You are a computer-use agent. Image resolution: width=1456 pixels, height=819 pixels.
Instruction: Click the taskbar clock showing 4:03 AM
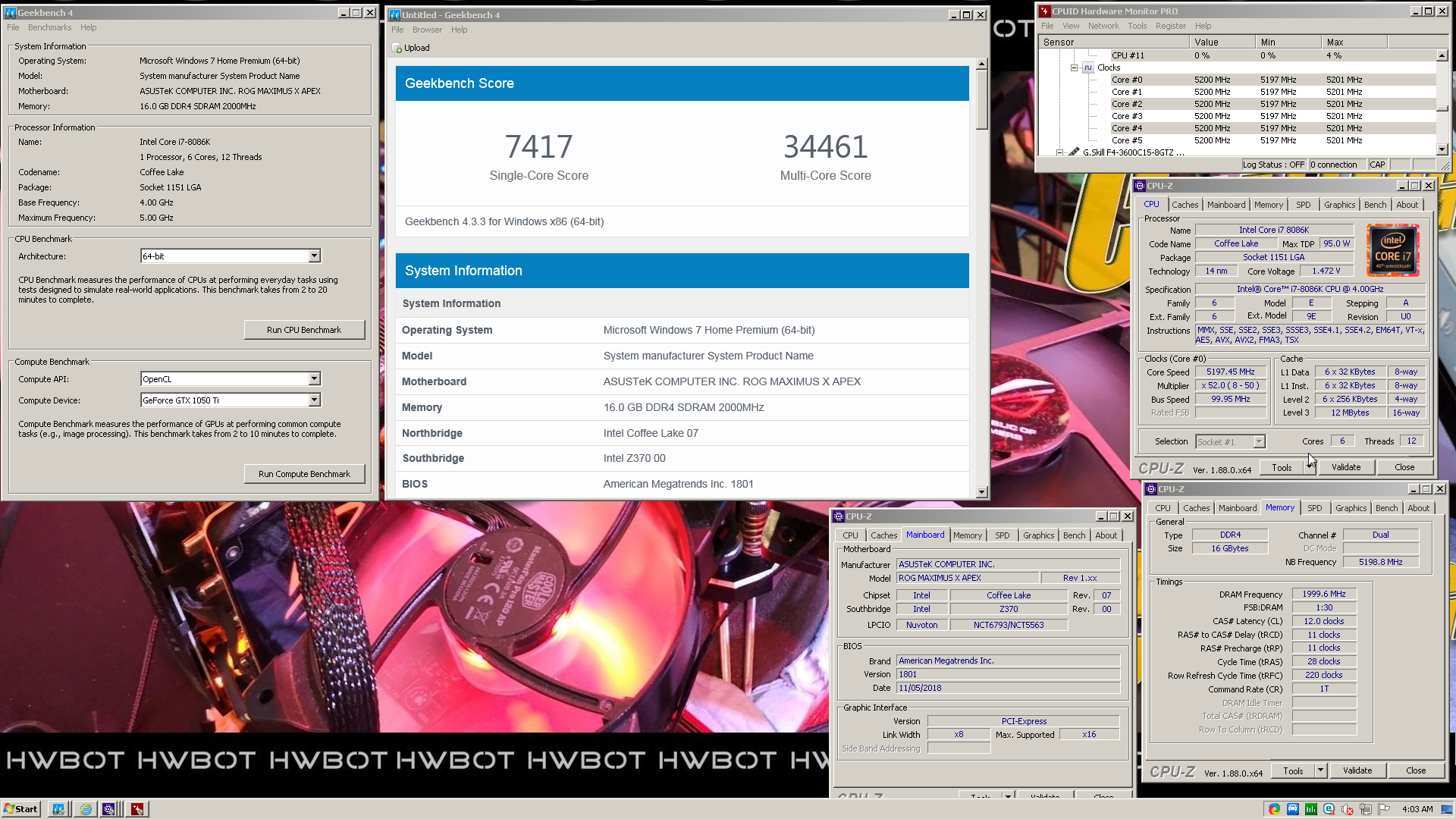[x=1417, y=809]
